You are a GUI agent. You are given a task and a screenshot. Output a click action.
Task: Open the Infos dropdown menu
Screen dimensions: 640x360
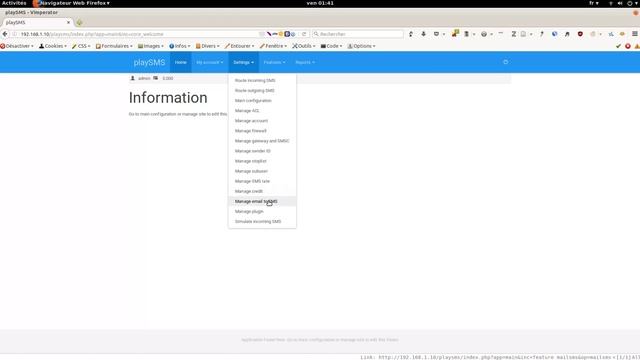click(x=180, y=46)
